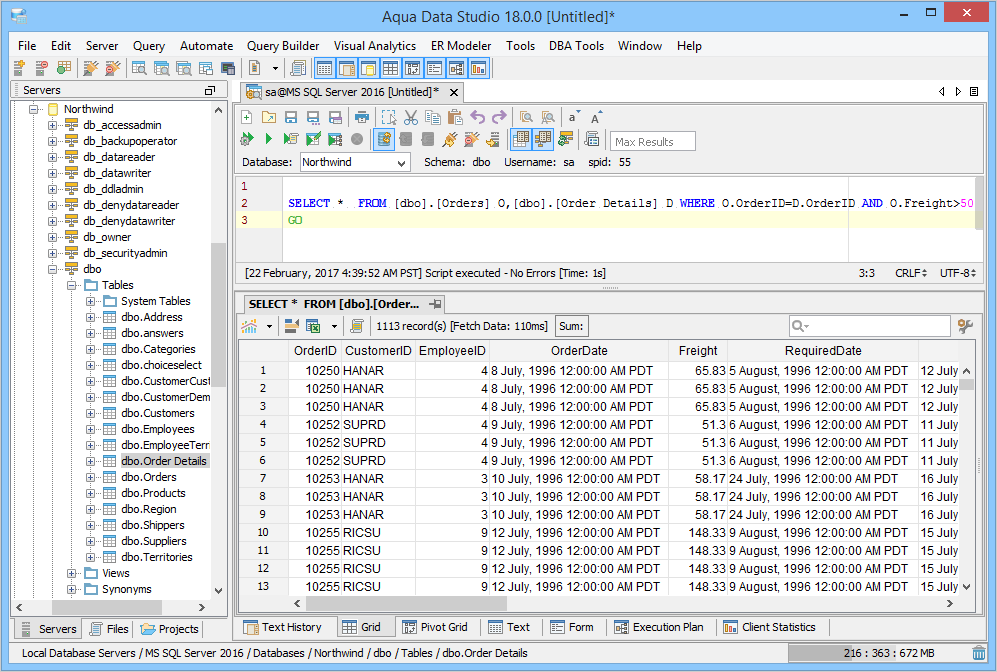Click the Increase font size icon
The height and width of the screenshot is (672, 997).
[x=597, y=117]
